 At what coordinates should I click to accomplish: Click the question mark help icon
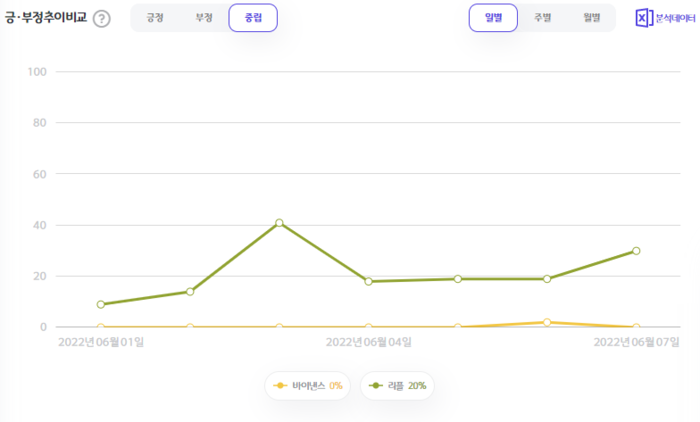coord(101,19)
